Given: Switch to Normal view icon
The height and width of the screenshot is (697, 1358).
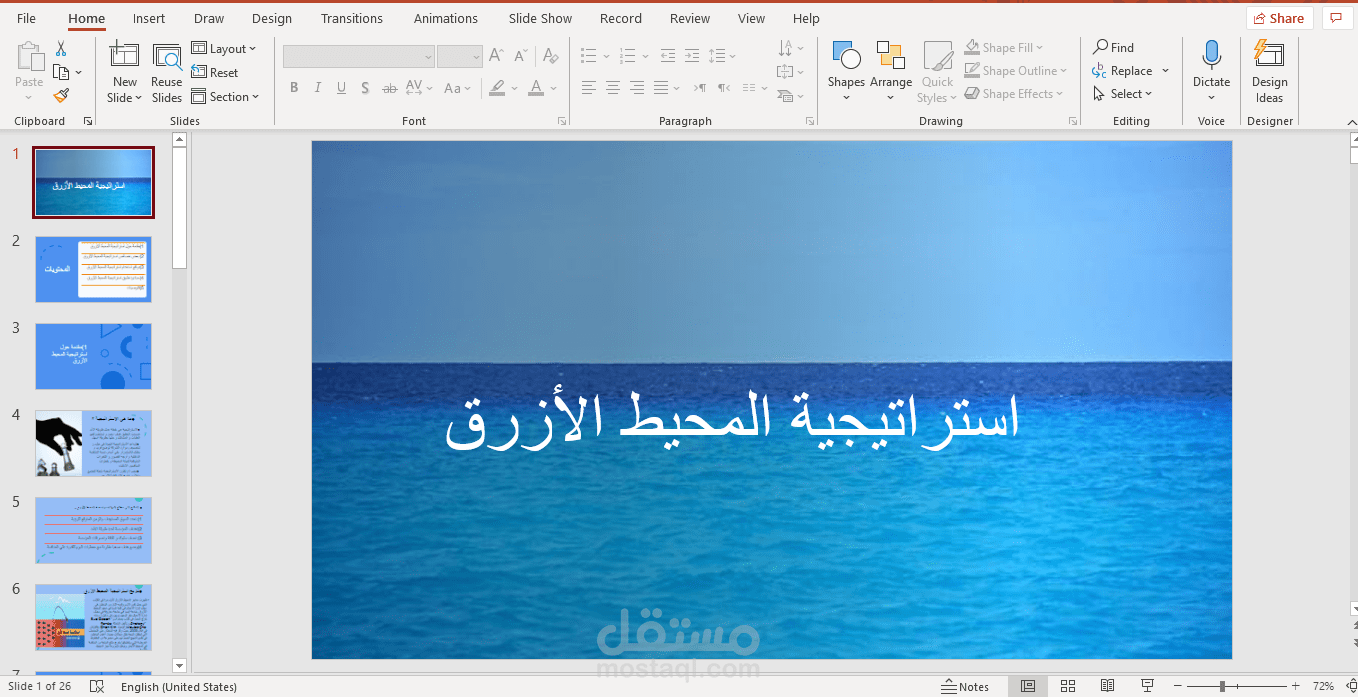Looking at the screenshot, I should coord(1028,686).
